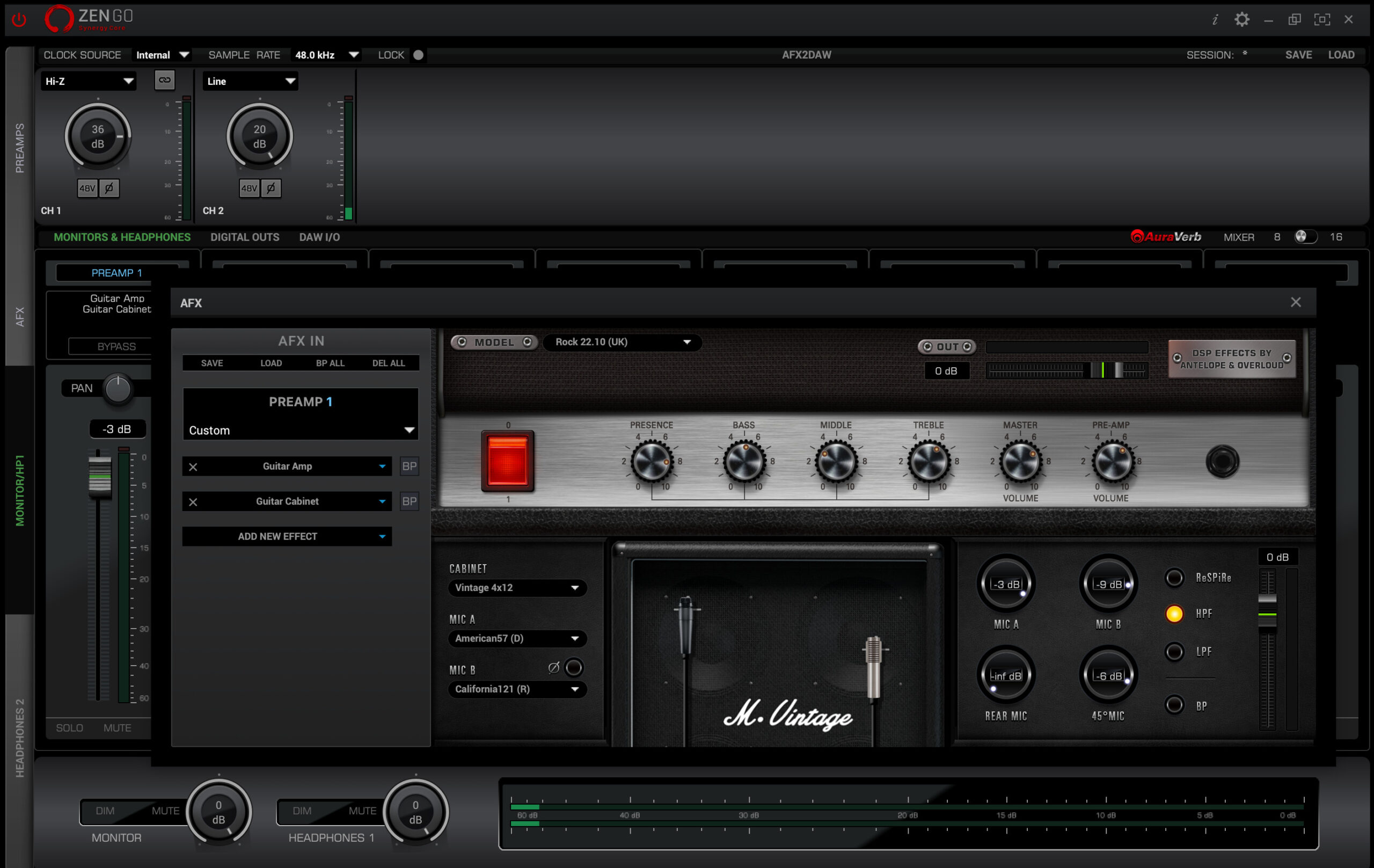Toggle cabinet BP bypass
This screenshot has height=868, width=1374.
click(x=1174, y=705)
